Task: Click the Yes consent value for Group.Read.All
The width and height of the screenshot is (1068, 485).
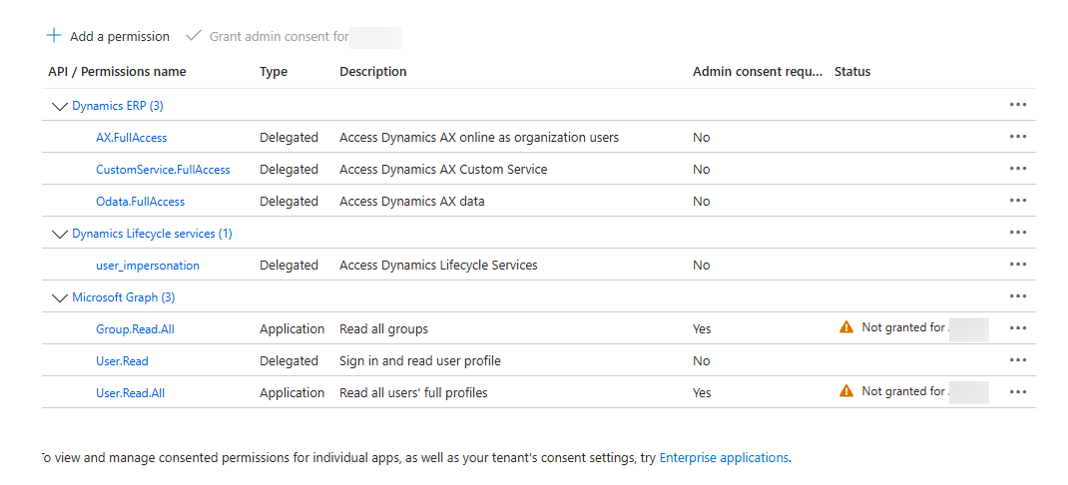Action: click(702, 329)
